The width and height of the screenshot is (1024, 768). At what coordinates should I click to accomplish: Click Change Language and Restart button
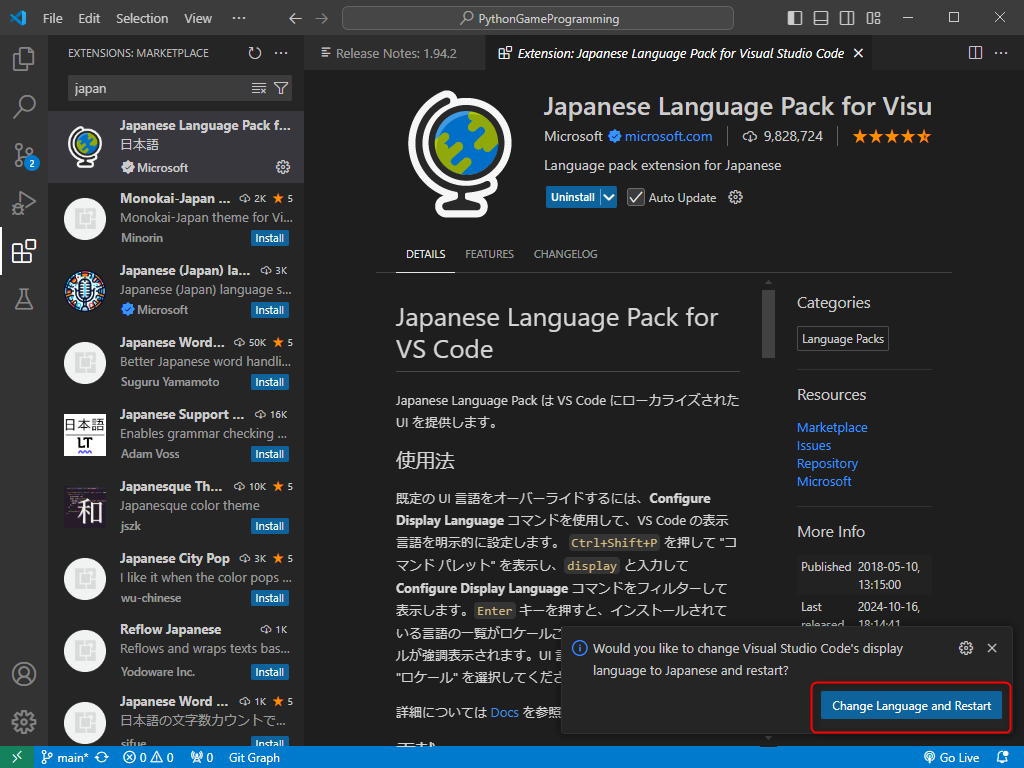point(911,706)
